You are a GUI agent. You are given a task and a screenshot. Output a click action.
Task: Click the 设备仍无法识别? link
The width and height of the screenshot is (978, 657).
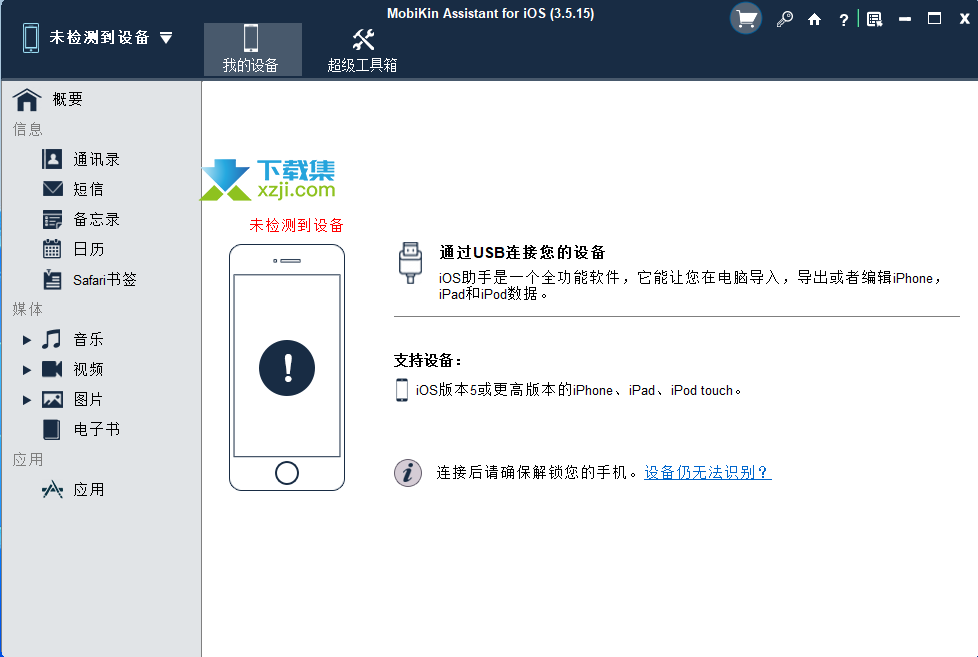click(x=708, y=472)
